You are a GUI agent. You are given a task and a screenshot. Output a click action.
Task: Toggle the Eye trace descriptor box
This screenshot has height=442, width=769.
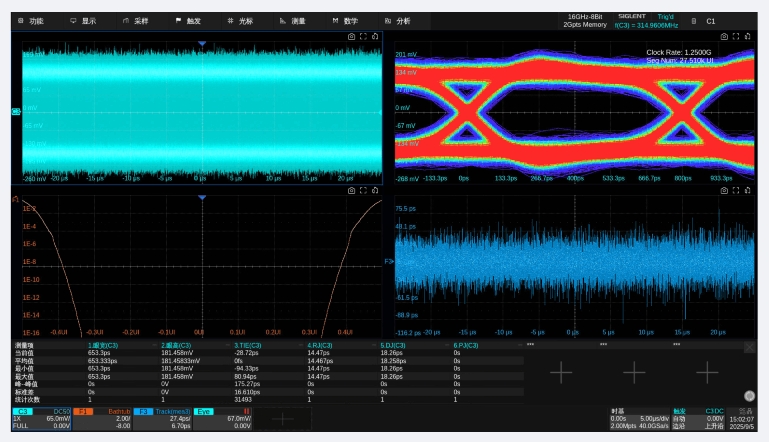[224, 418]
